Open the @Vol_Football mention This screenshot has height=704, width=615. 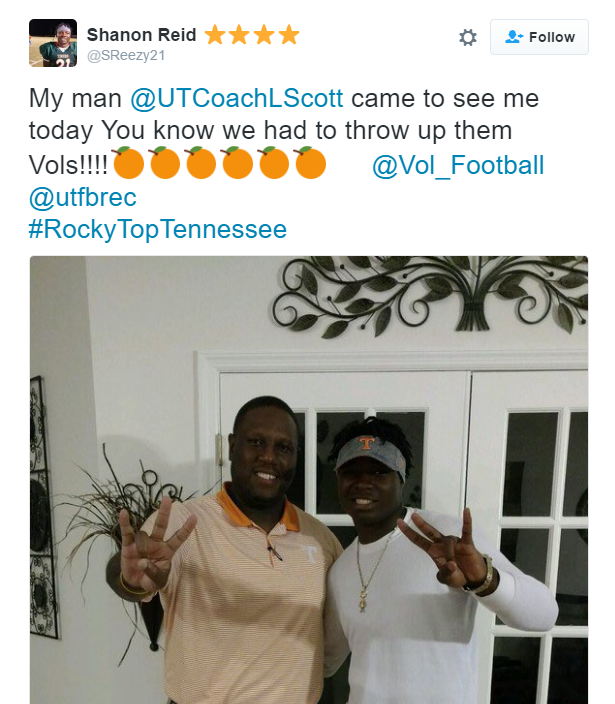[x=458, y=165]
